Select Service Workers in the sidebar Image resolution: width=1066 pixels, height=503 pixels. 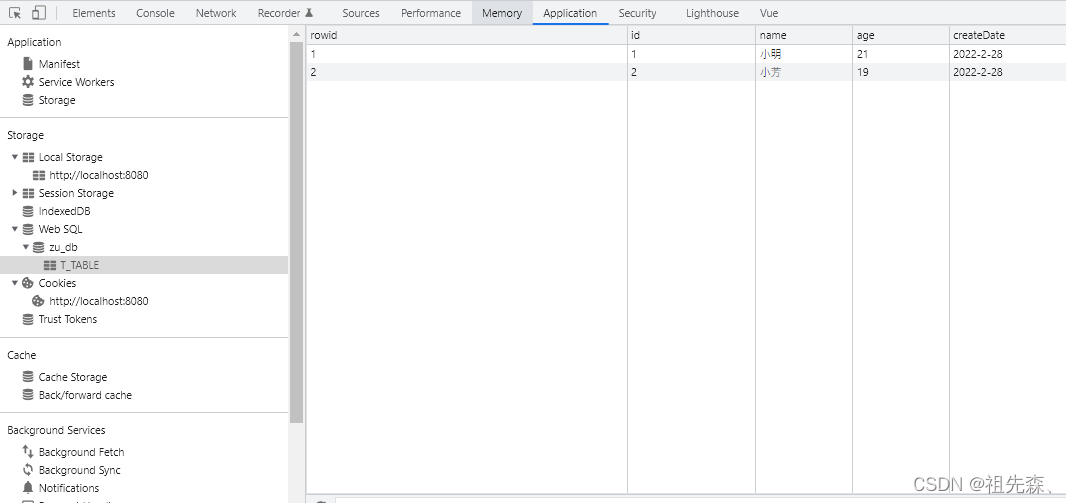[76, 82]
